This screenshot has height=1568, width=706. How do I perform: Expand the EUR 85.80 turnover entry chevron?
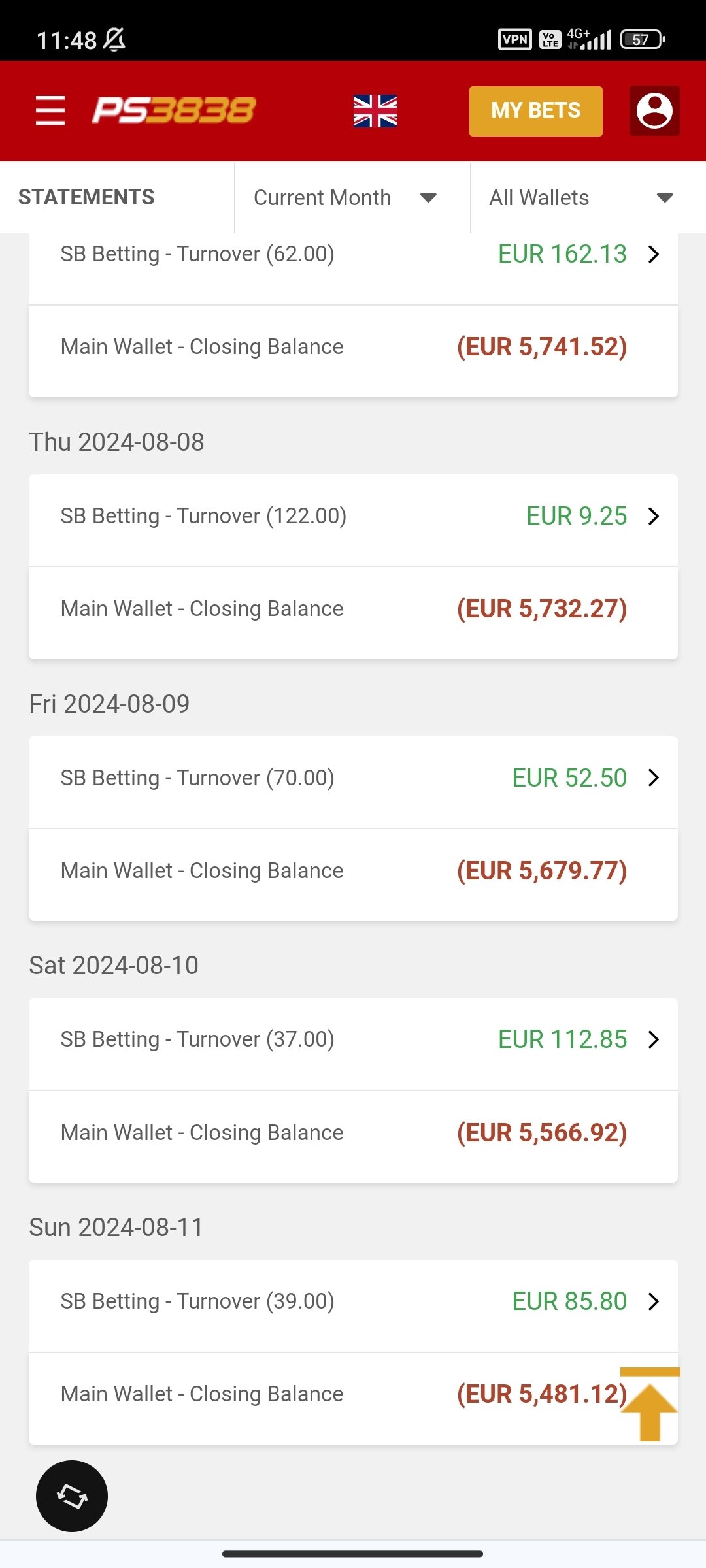[653, 1301]
